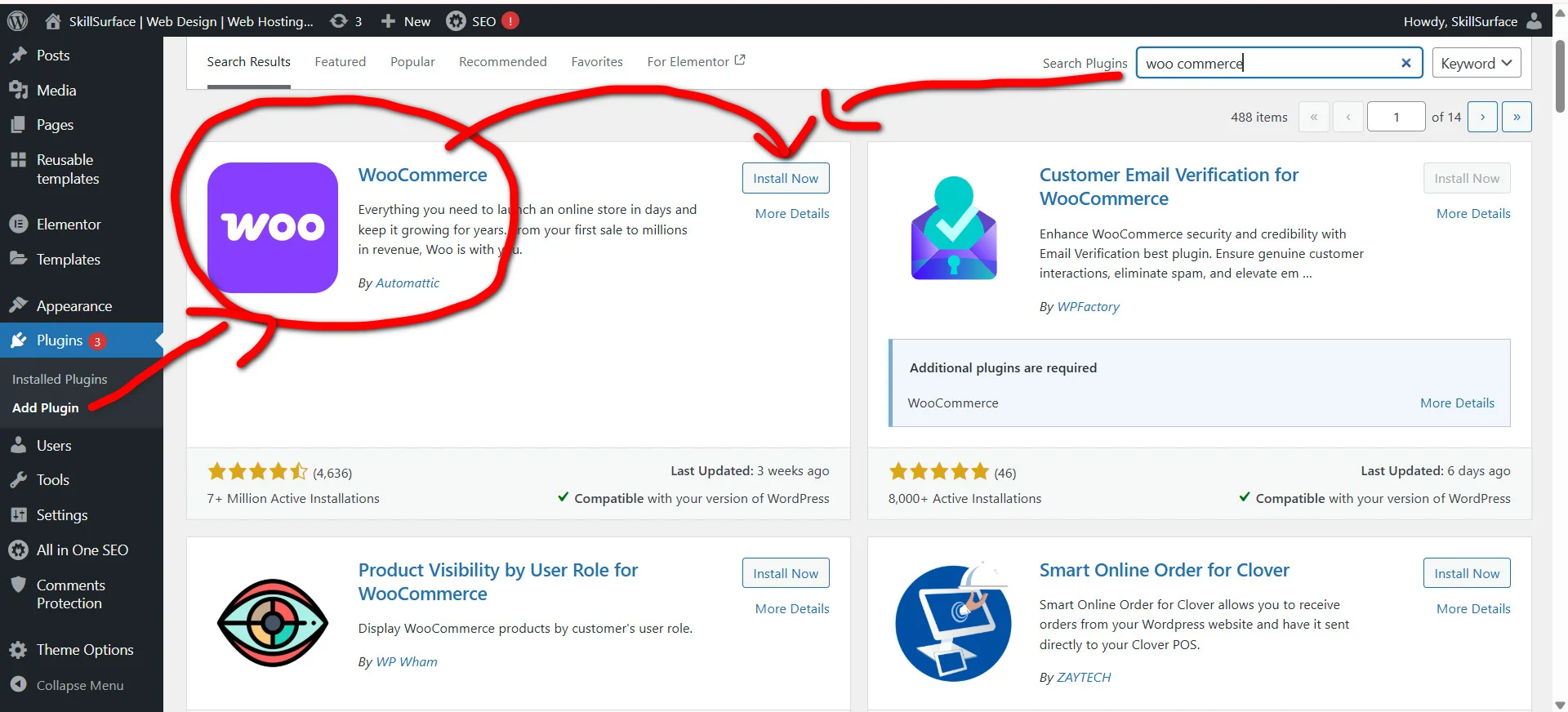Go to next page of results
Screen dimensions: 1568x712
1482,117
